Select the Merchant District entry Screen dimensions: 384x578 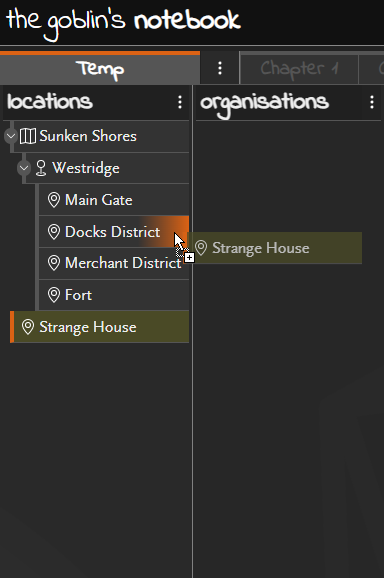(x=114, y=263)
